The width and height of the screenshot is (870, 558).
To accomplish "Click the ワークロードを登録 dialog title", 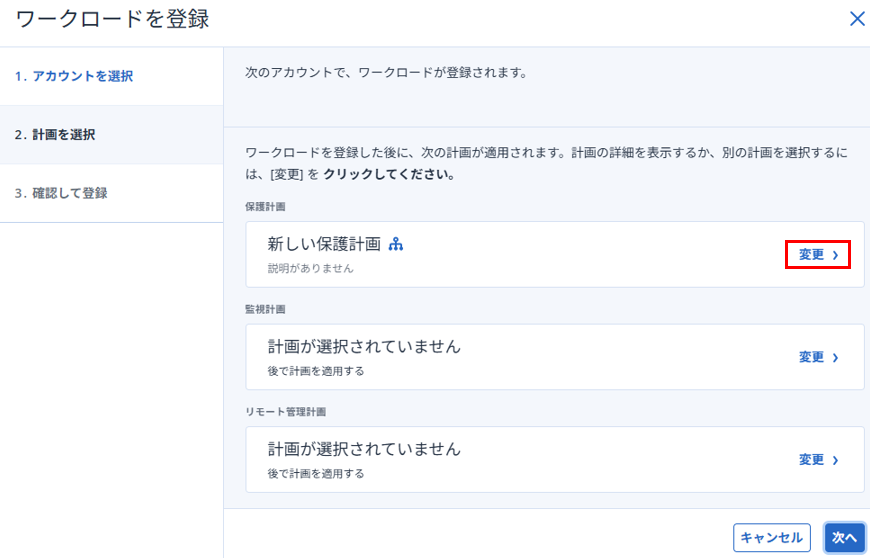I will point(112,19).
